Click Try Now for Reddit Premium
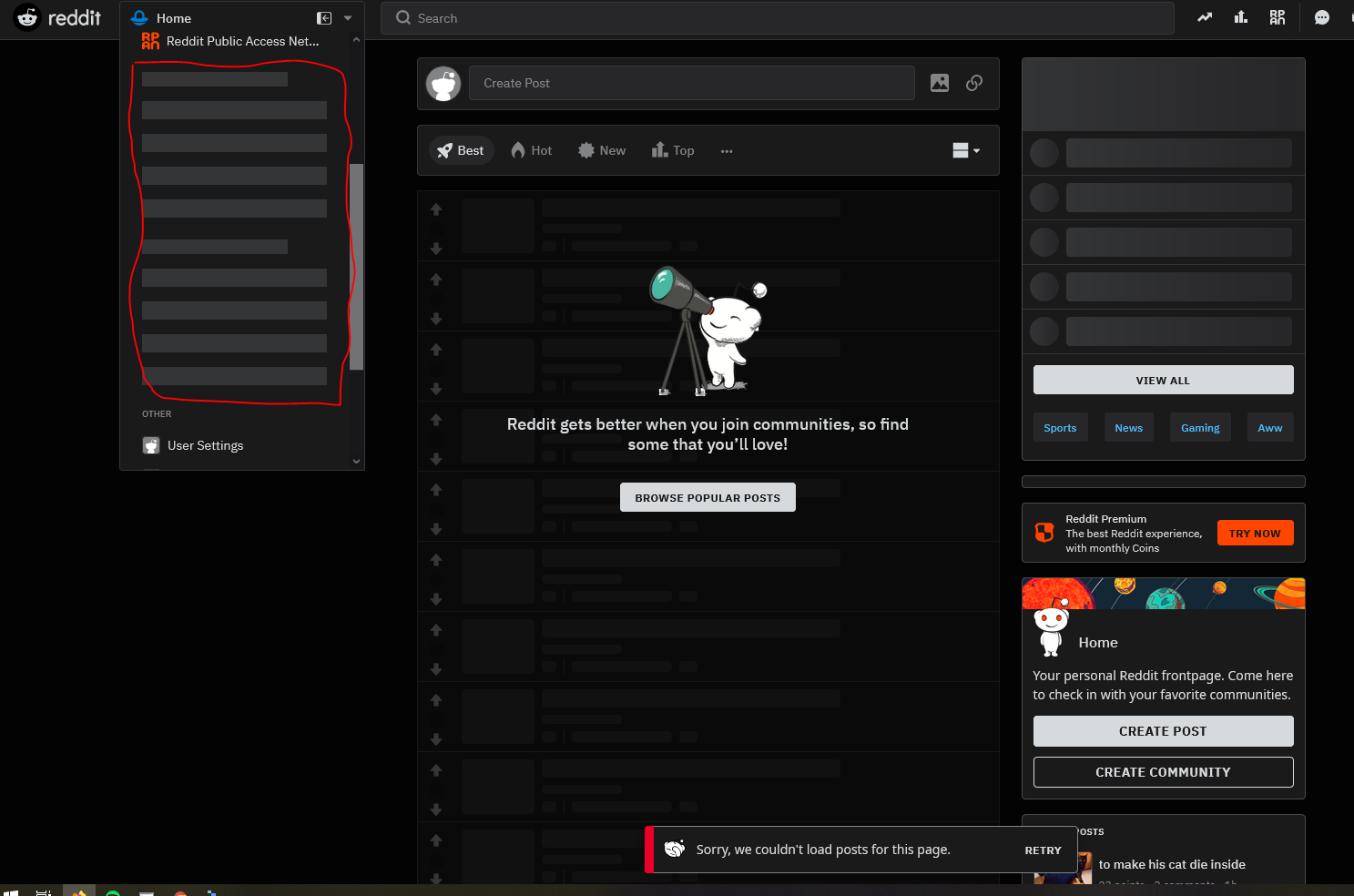This screenshot has width=1354, height=896. point(1255,533)
